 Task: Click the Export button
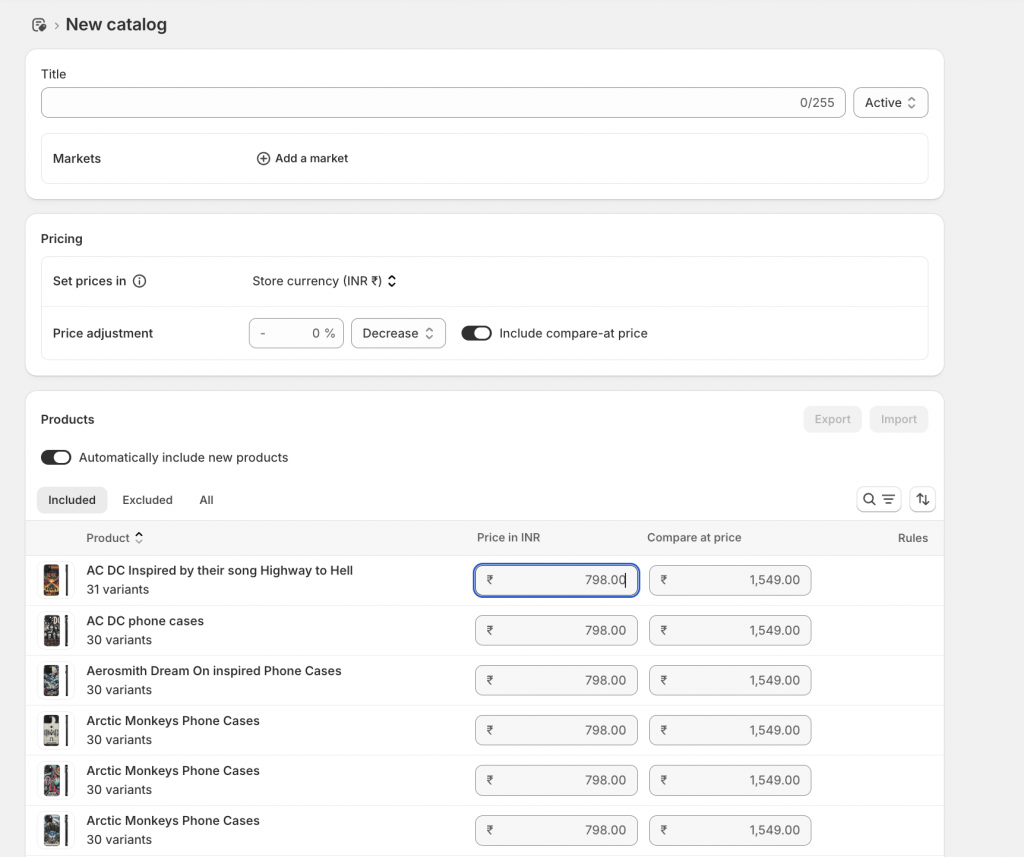click(832, 419)
